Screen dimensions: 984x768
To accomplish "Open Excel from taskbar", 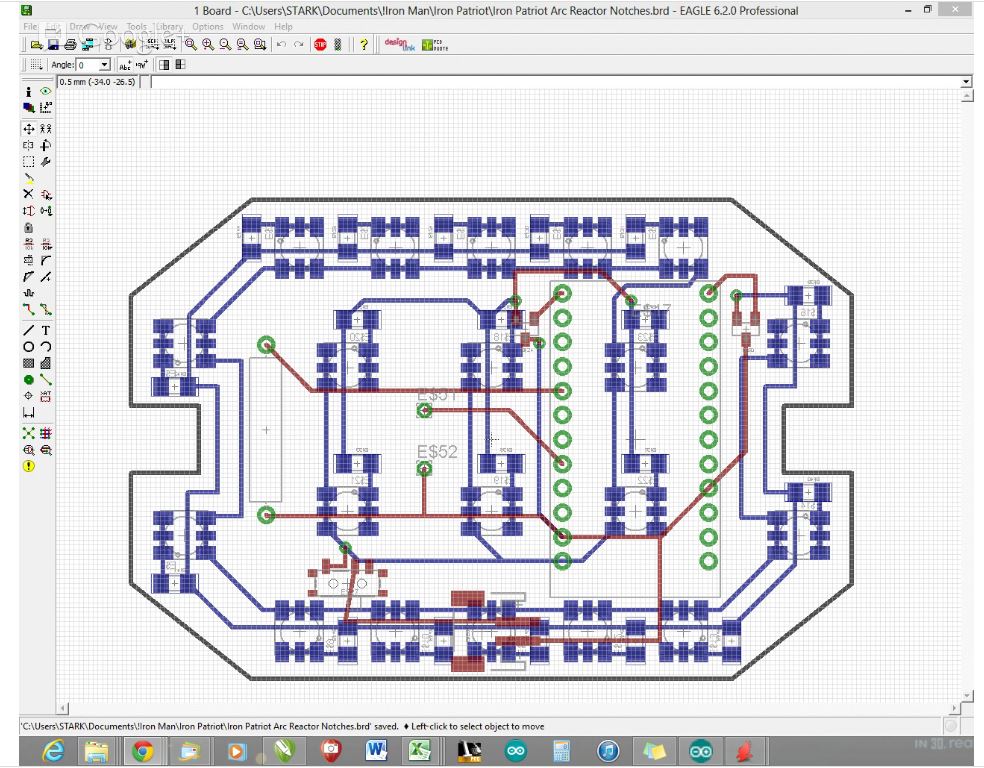I will click(x=419, y=751).
